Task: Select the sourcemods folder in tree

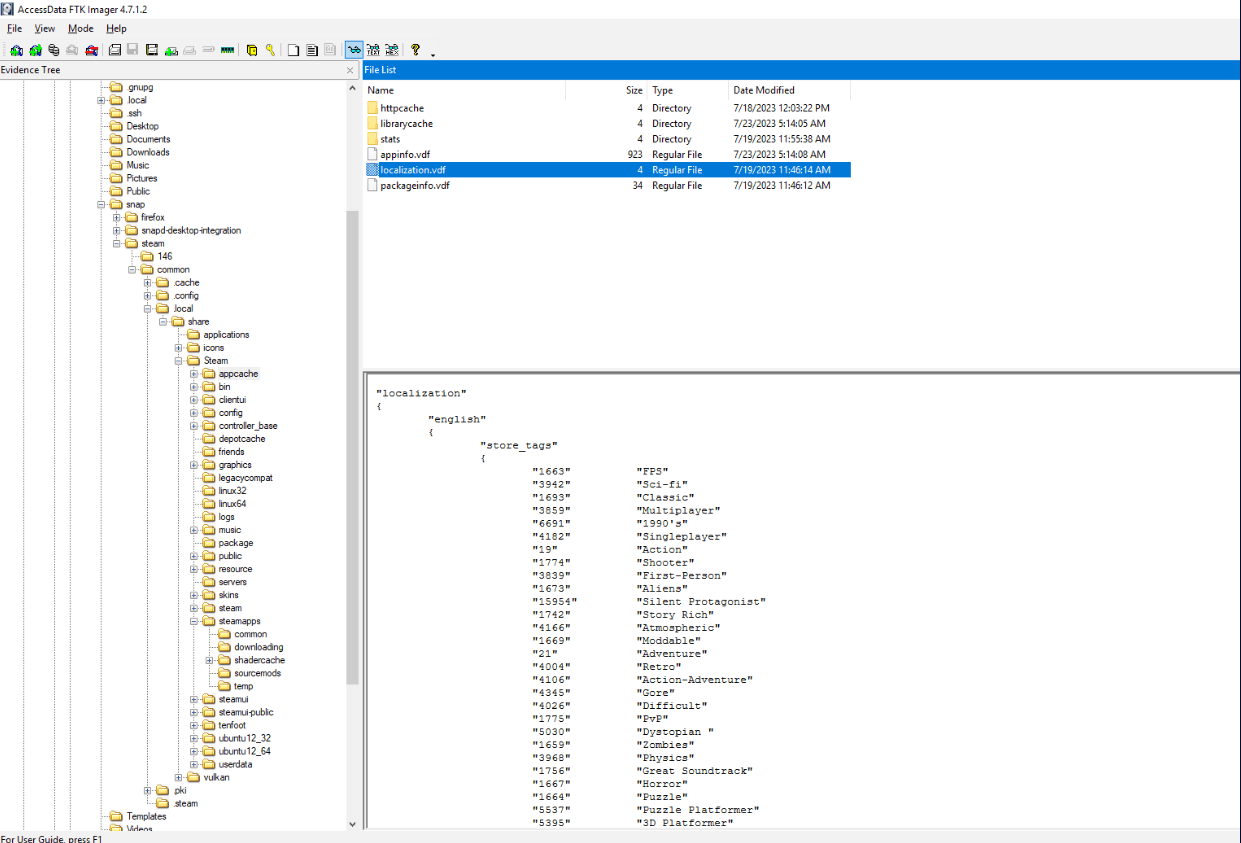Action: click(x=257, y=672)
